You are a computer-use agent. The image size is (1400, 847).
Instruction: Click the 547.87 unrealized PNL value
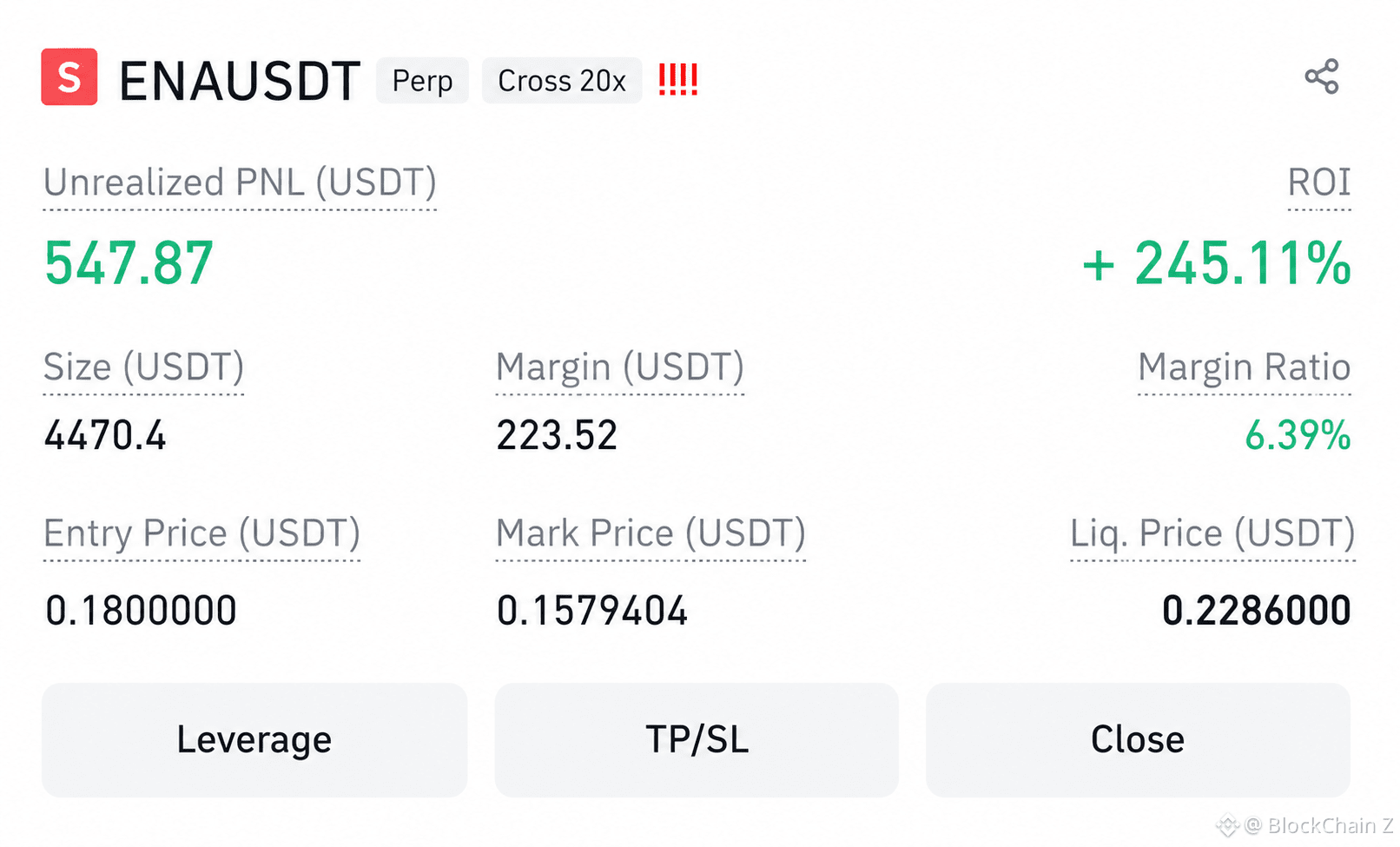(129, 263)
